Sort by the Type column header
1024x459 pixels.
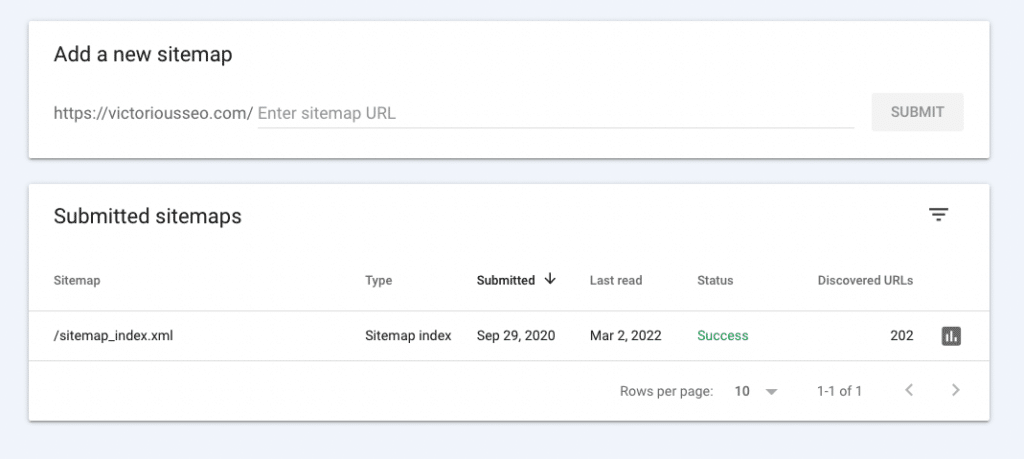379,280
